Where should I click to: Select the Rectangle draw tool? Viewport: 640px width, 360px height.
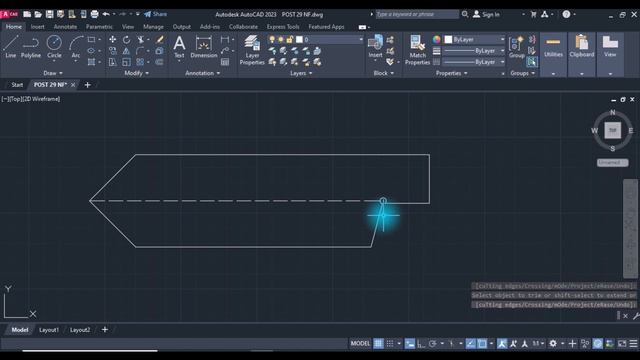(91, 40)
